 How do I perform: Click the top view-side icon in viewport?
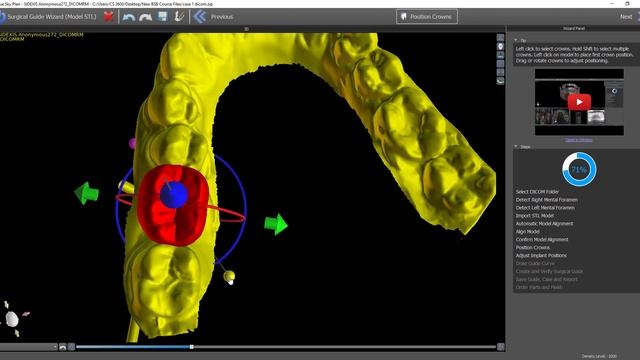[500, 38]
